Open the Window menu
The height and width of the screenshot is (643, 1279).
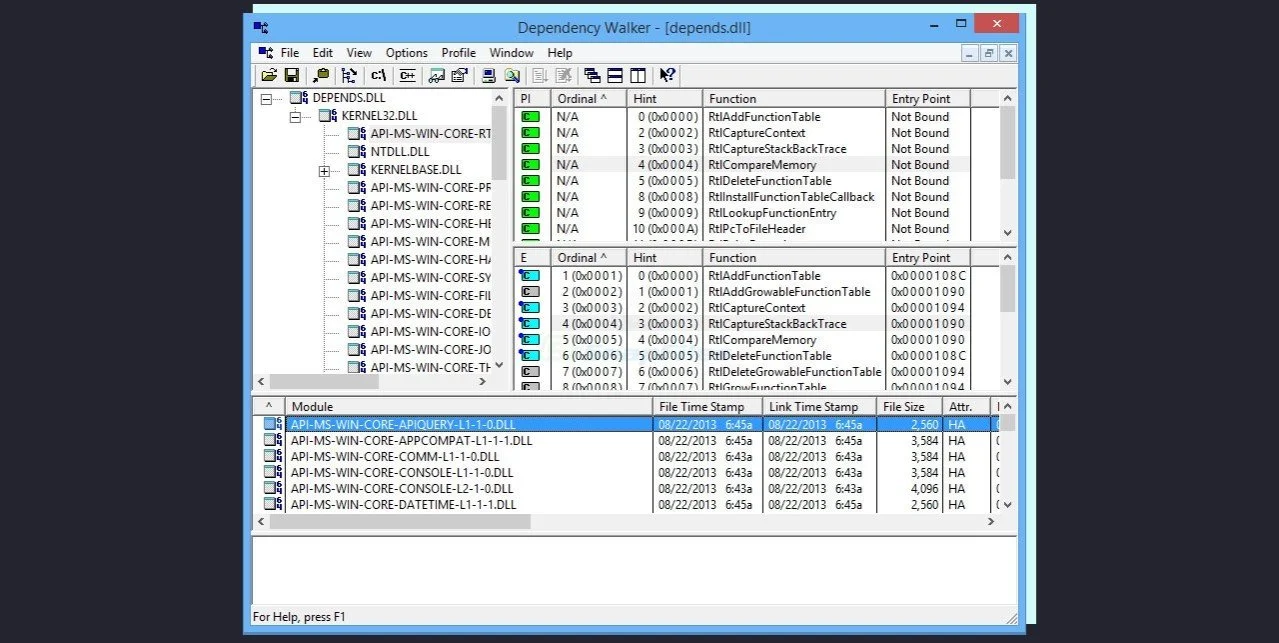click(511, 53)
